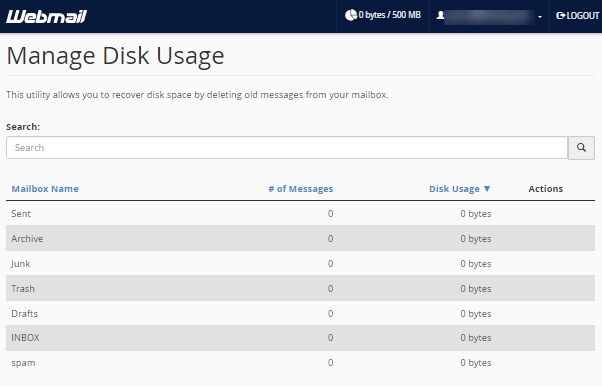
Task: Sort by # of Messages column
Action: (x=301, y=189)
